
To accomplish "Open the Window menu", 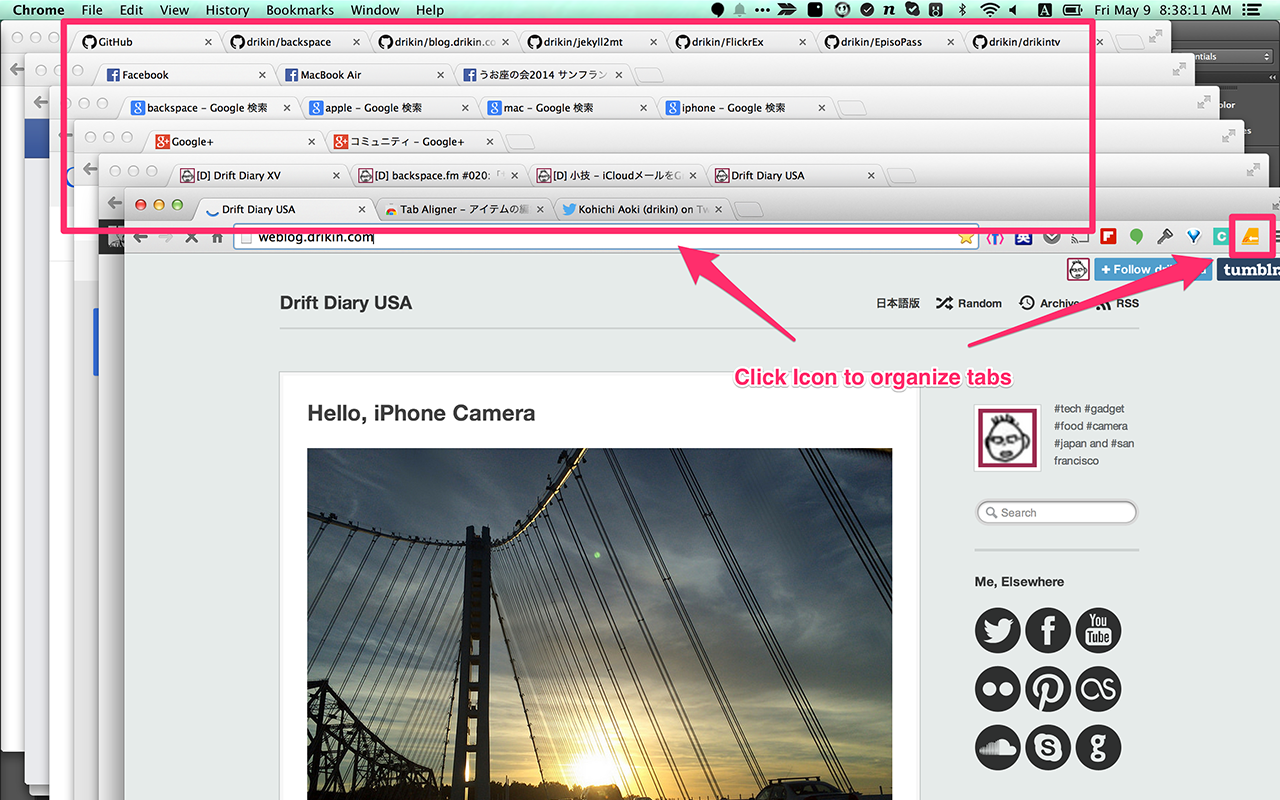I will 375,10.
